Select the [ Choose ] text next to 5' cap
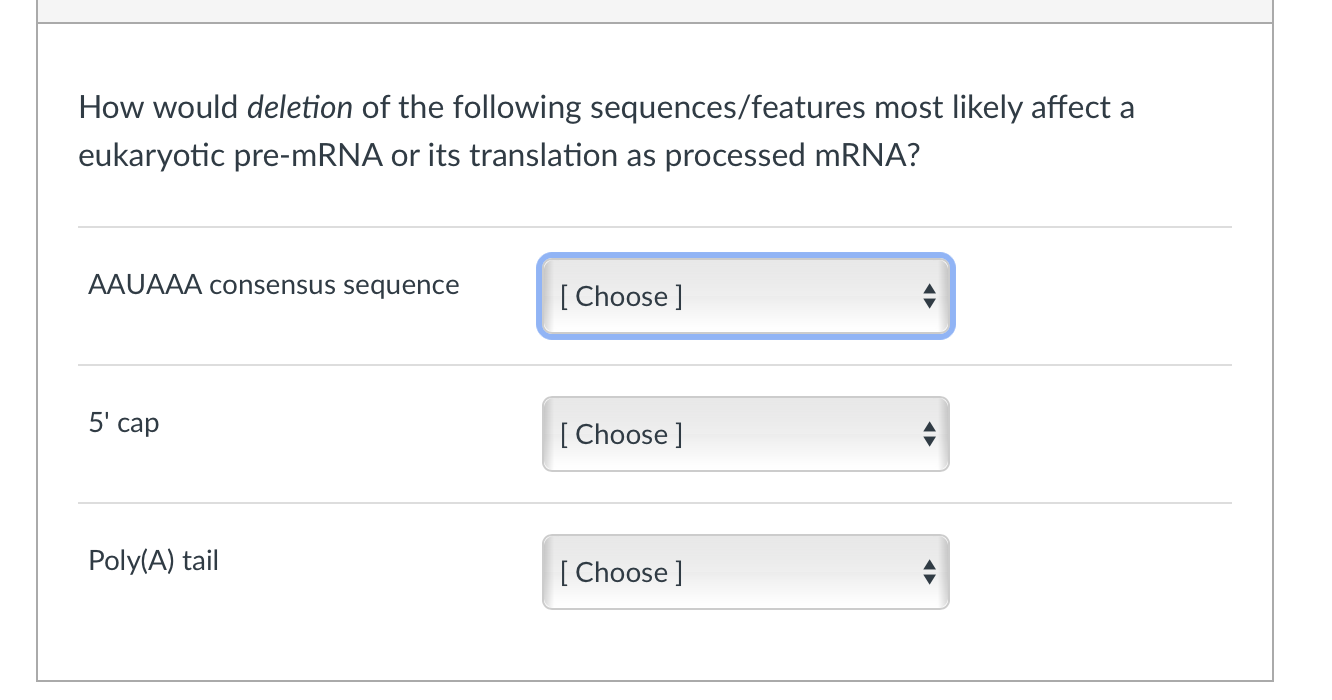The height and width of the screenshot is (700, 1332). point(620,434)
